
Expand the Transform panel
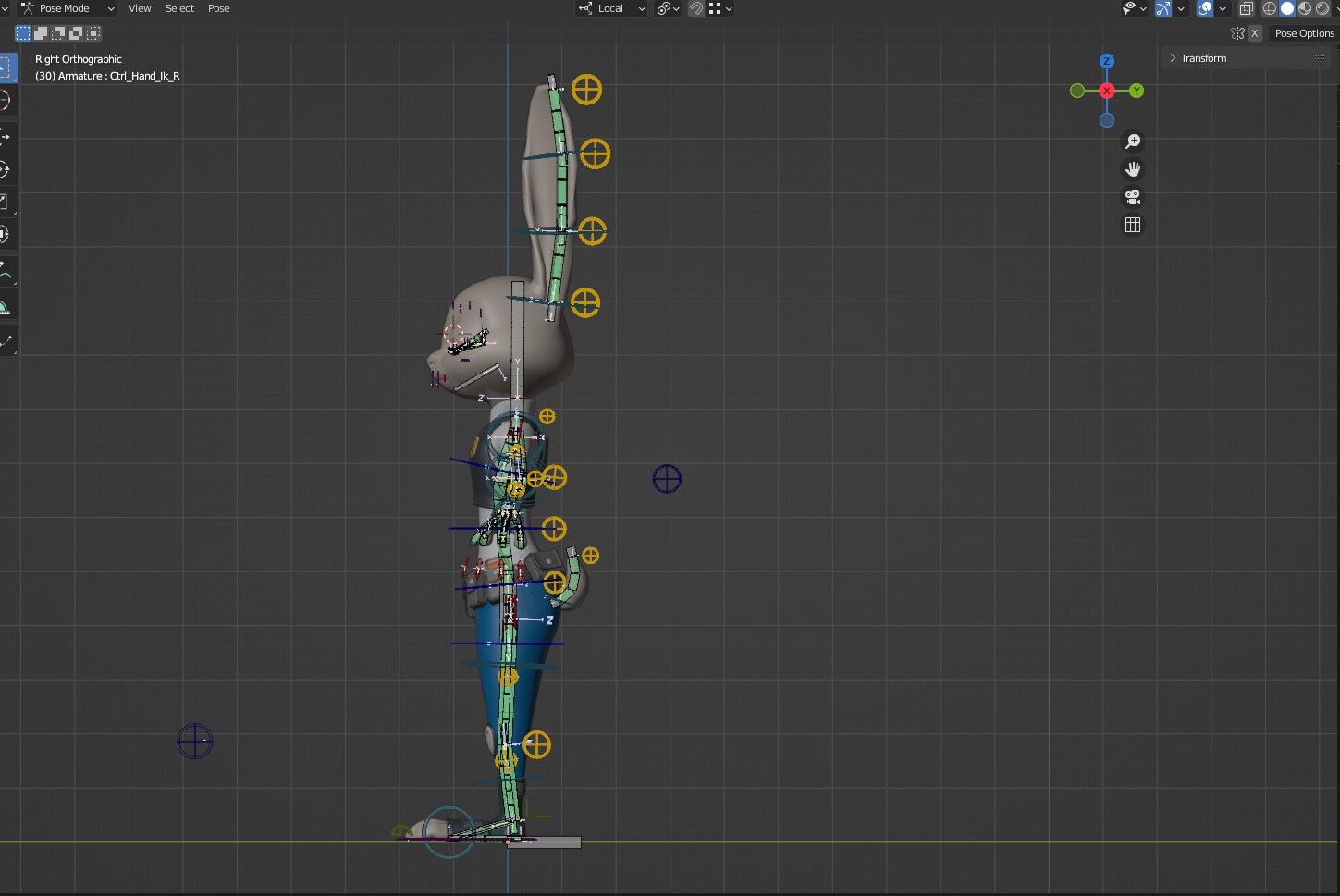(x=1245, y=58)
